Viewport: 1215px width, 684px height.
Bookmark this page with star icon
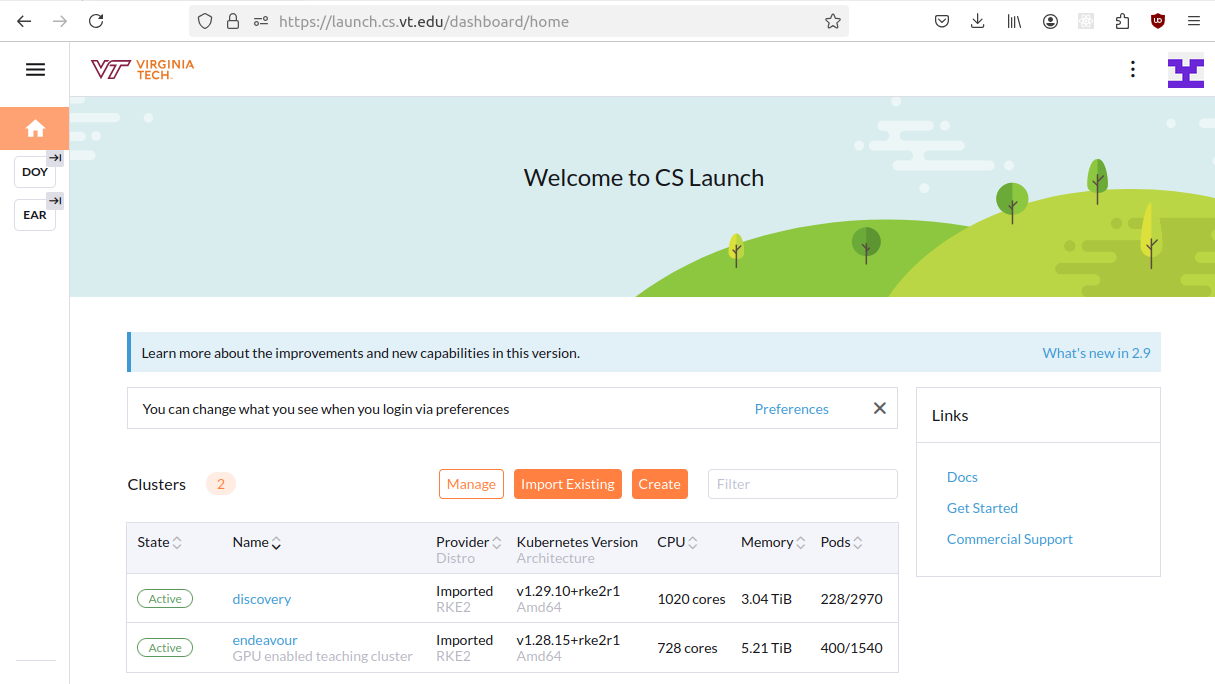[x=832, y=21]
